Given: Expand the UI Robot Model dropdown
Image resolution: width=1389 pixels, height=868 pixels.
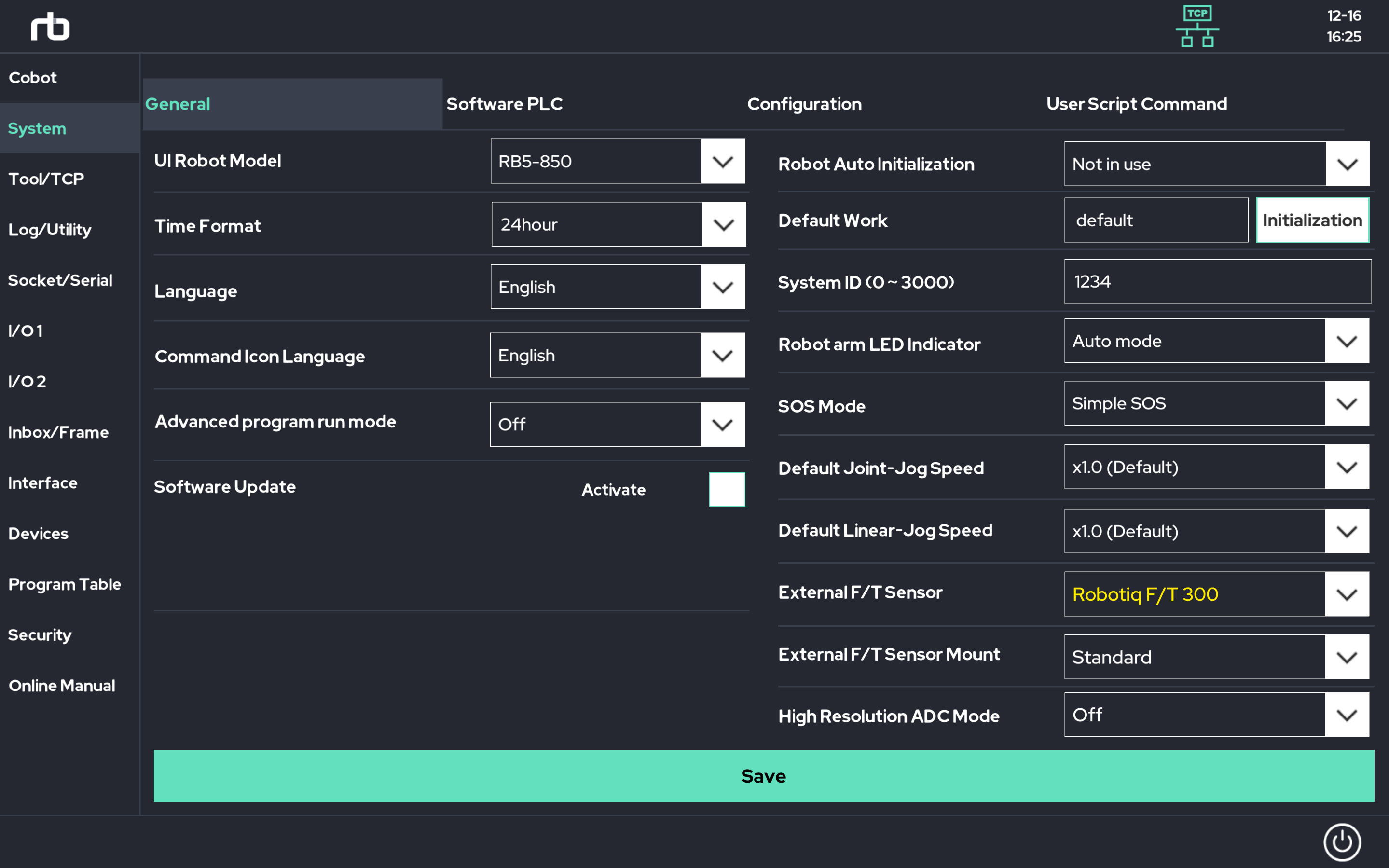Looking at the screenshot, I should (723, 161).
